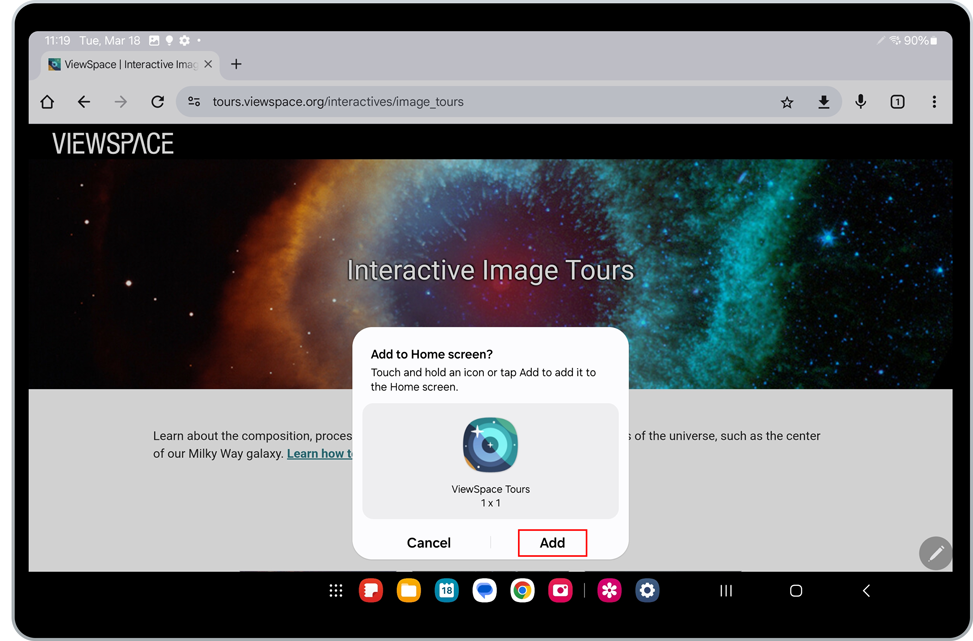Reload the page with the refresh icon

coord(158,102)
